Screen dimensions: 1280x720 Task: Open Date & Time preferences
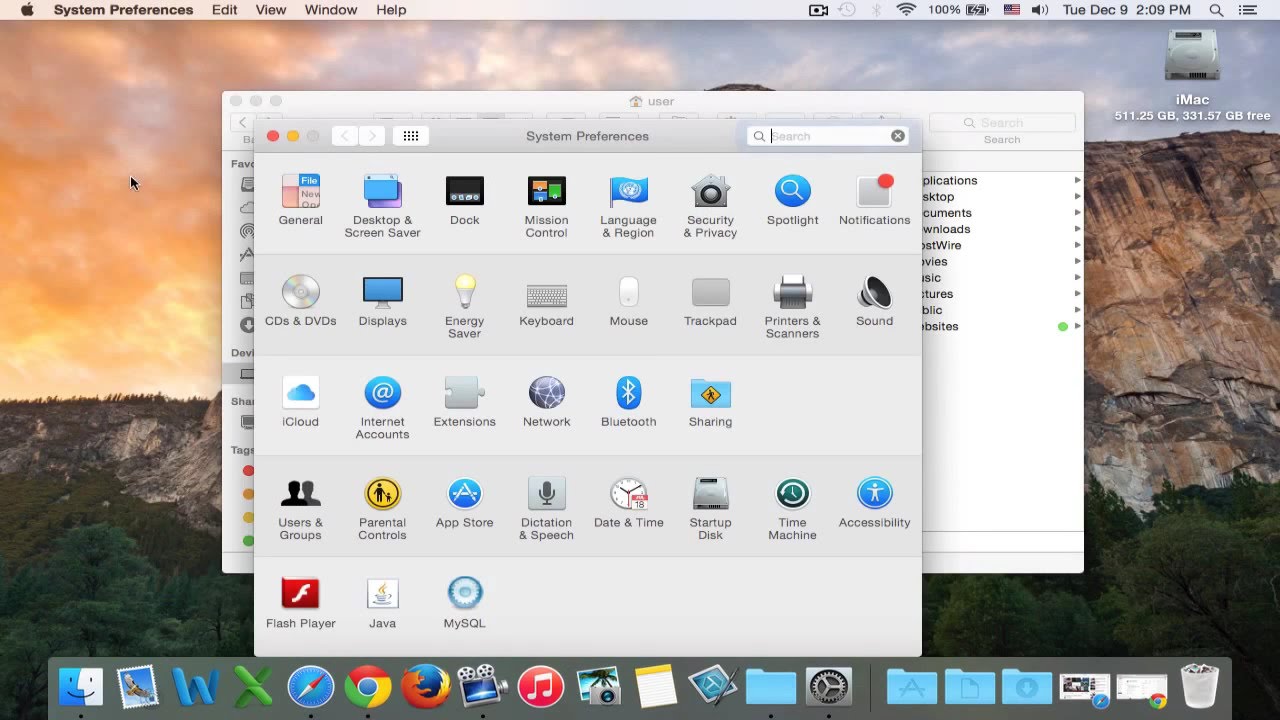pos(628,503)
